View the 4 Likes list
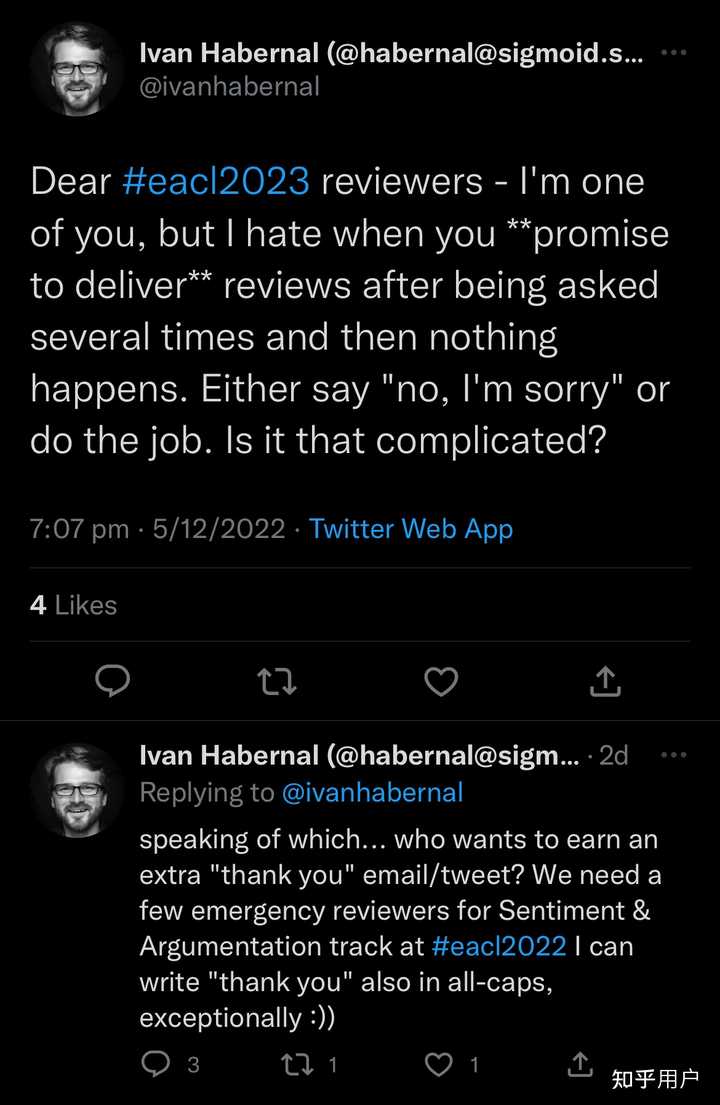 click(73, 605)
